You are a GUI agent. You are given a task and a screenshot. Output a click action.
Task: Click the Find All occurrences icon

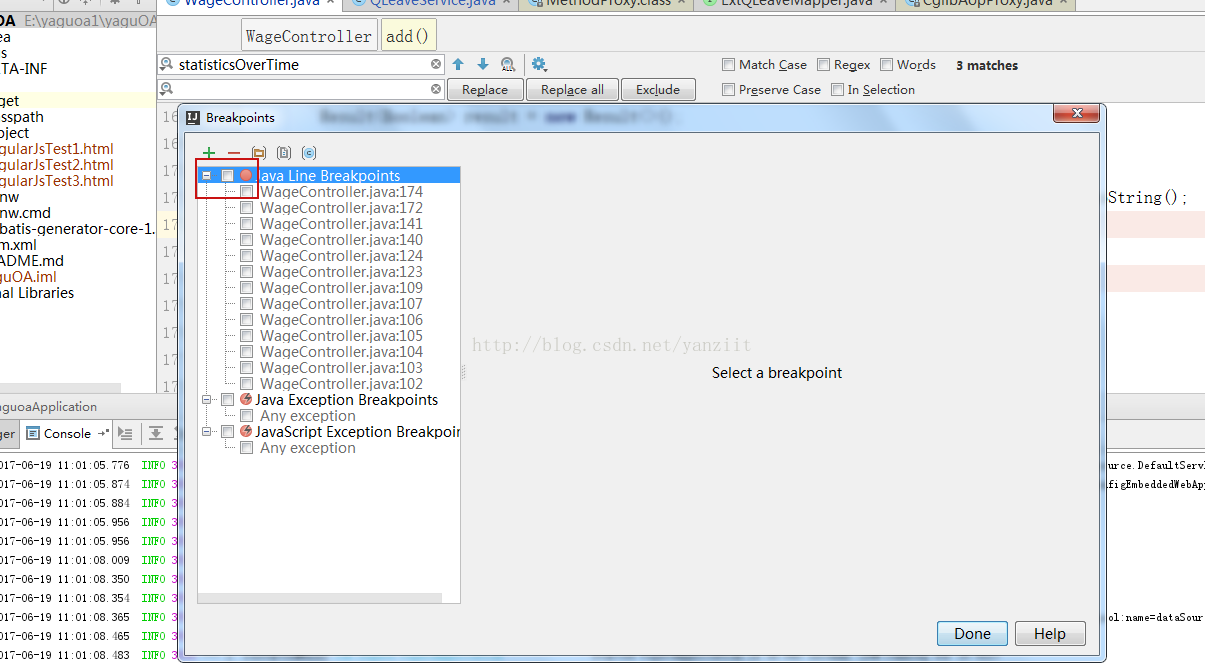[x=508, y=64]
